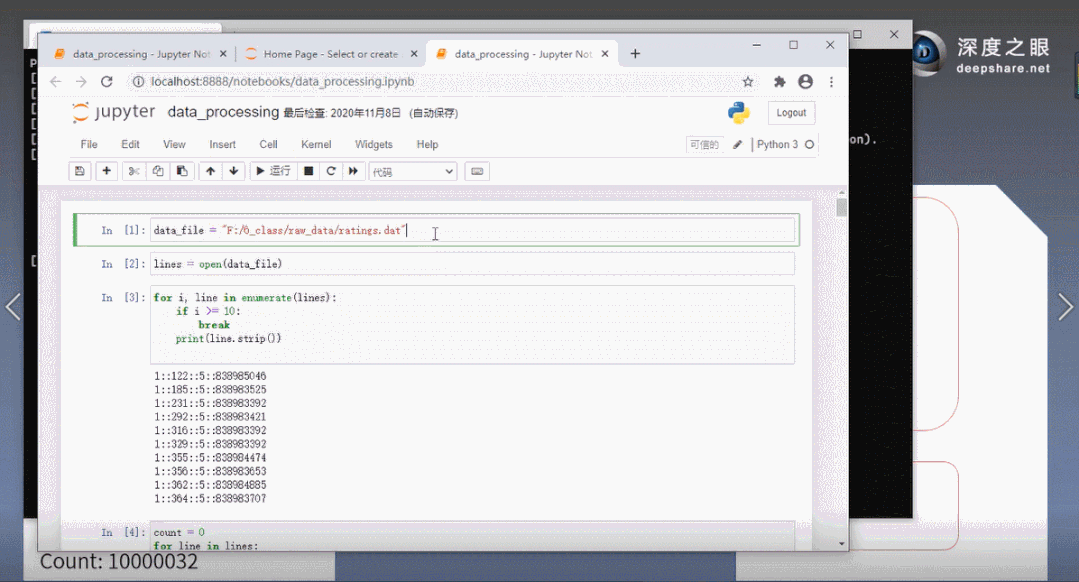Image resolution: width=1079 pixels, height=582 pixels.
Task: Click the data_file code input cell
Action: point(472,231)
